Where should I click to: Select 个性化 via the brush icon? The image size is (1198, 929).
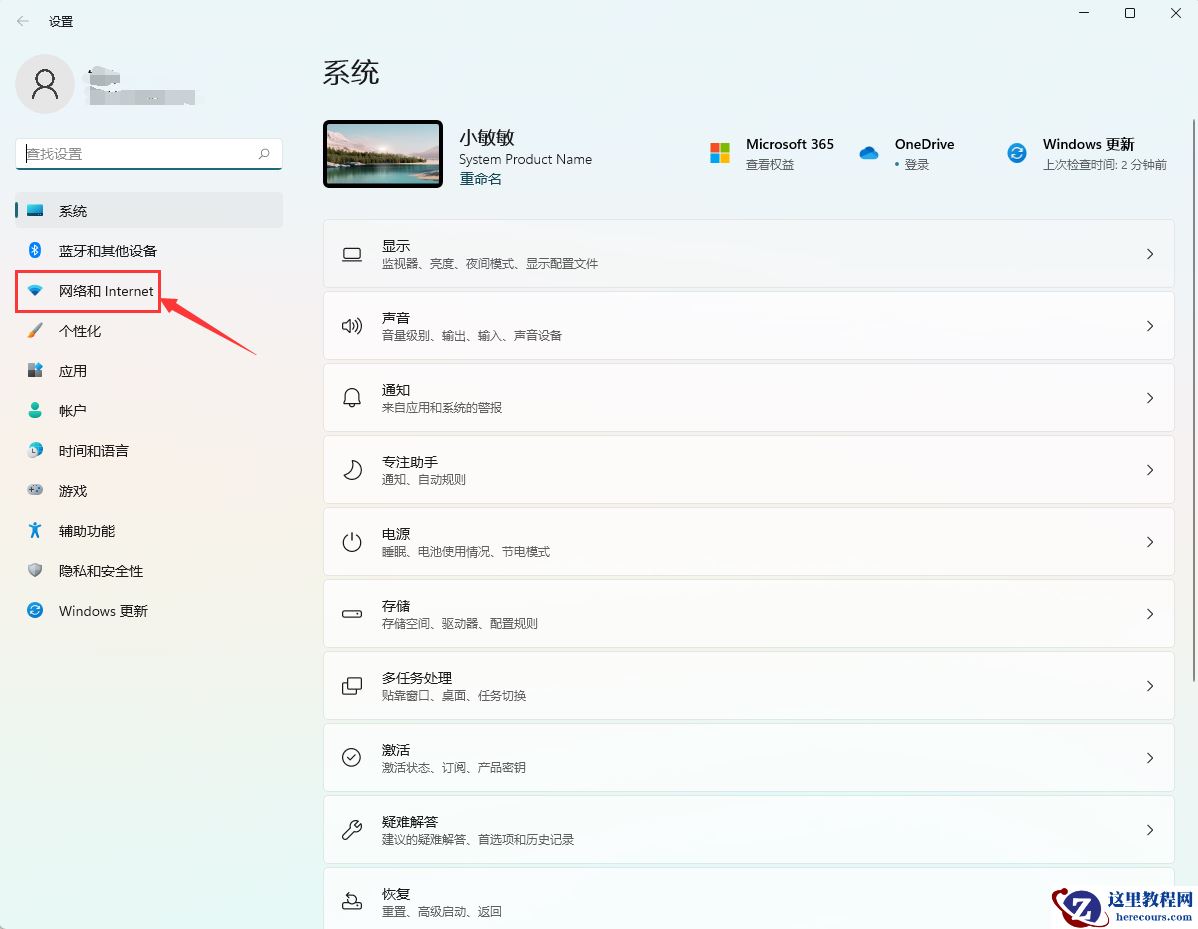[34, 330]
